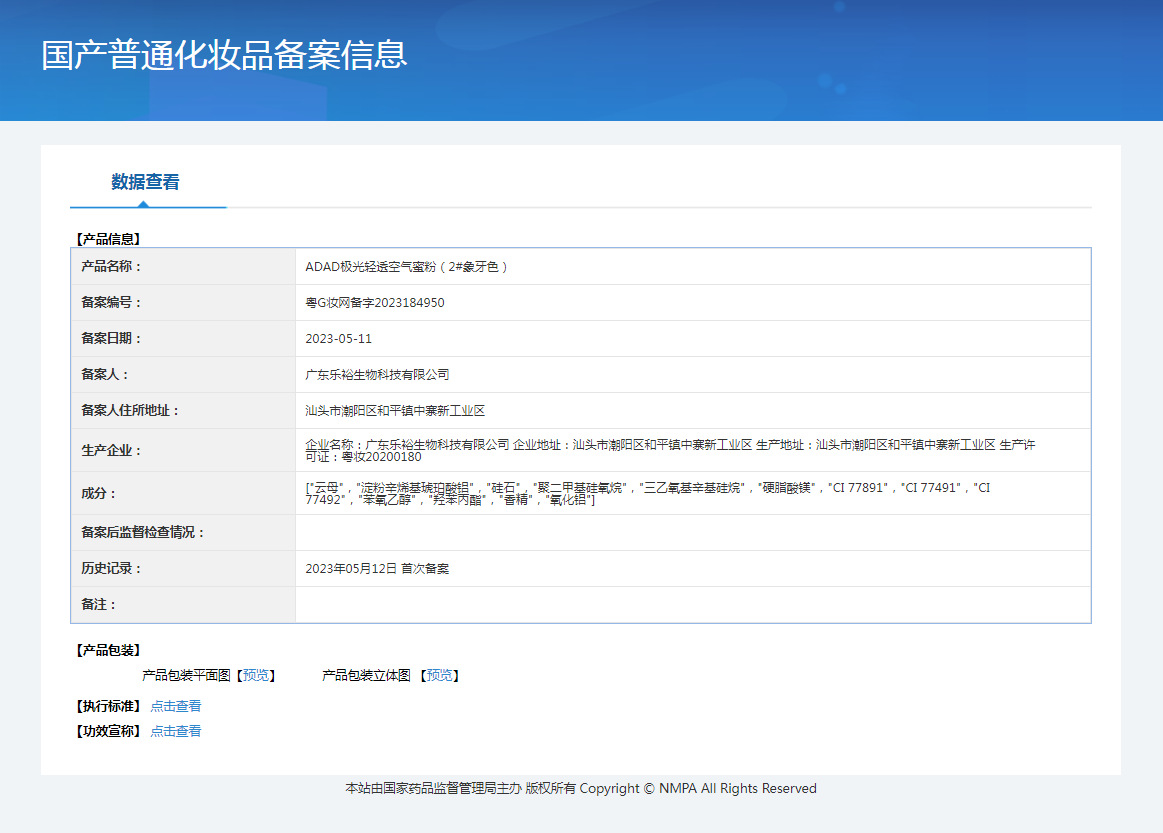Click the 【产品包装】 section heading
Viewport: 1163px width, 833px height.
tap(108, 651)
